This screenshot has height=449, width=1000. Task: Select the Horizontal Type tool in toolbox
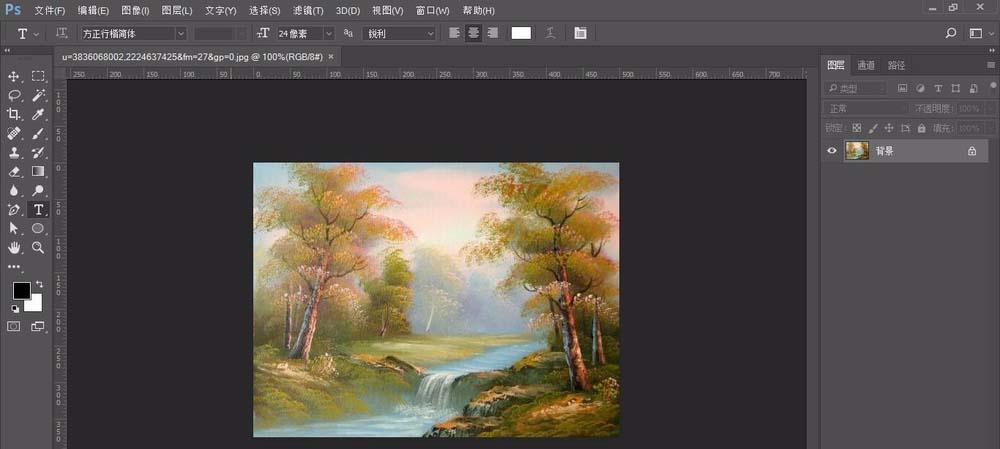click(38, 209)
